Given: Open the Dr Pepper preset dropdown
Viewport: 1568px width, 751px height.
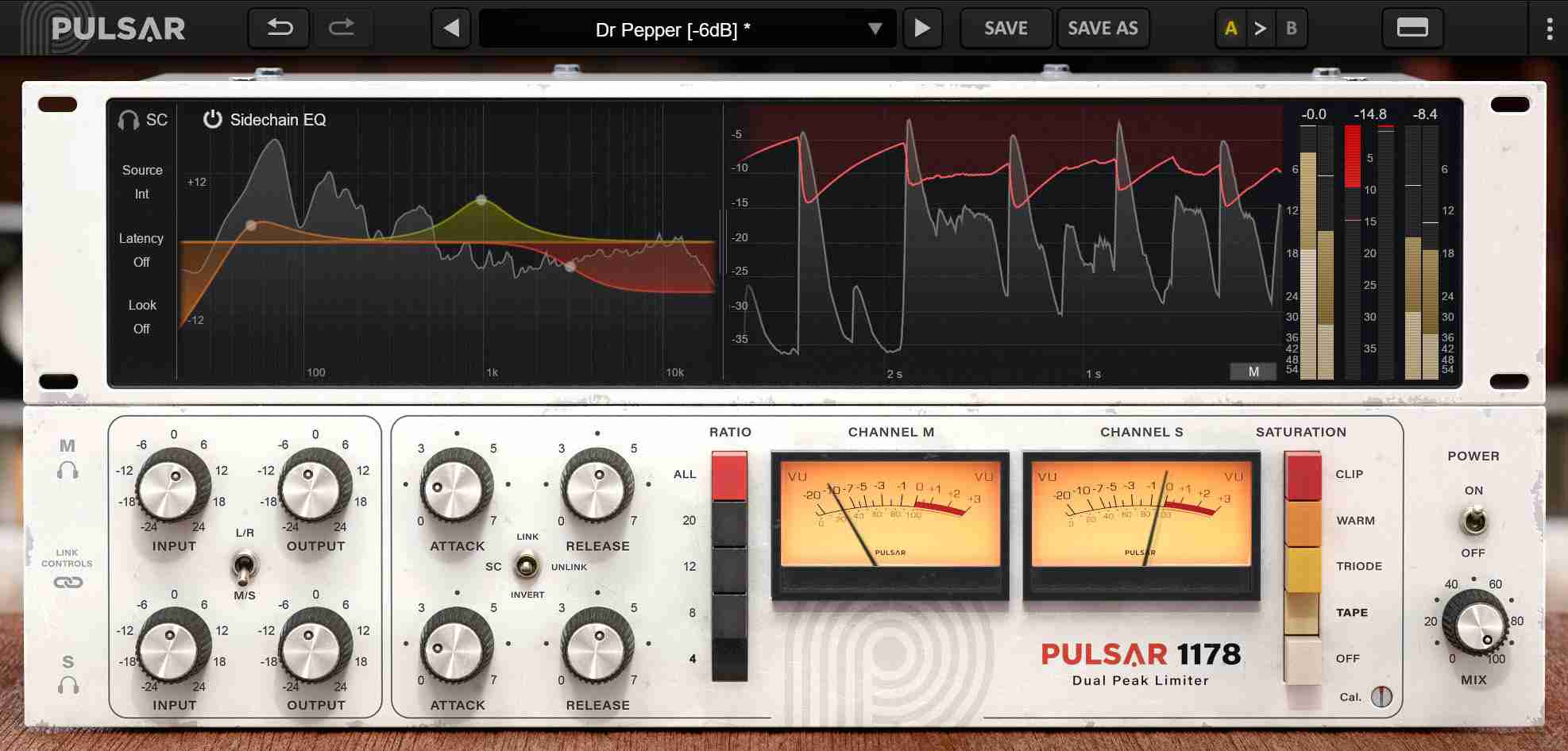Looking at the screenshot, I should click(x=875, y=28).
